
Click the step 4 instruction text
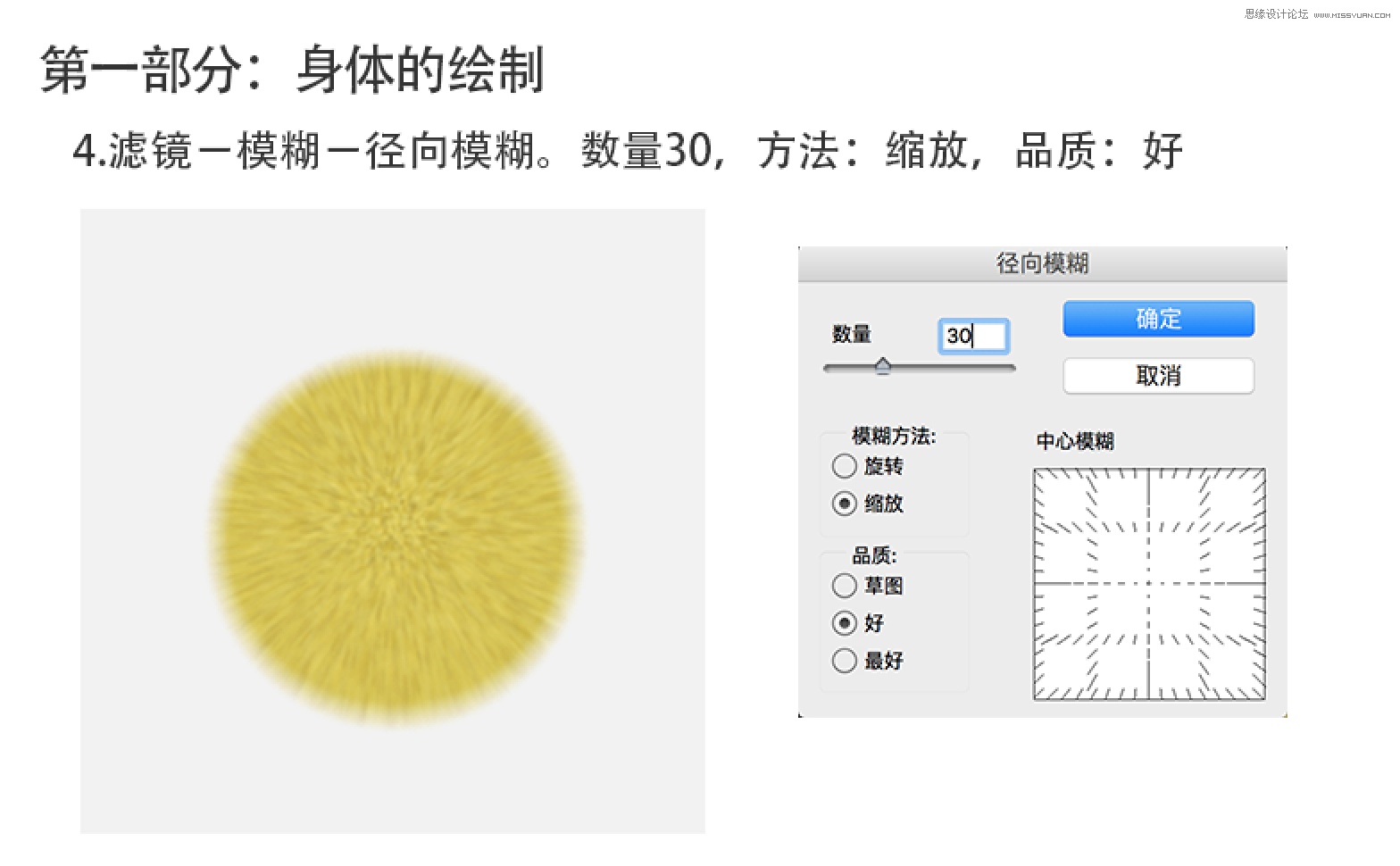coord(628,150)
